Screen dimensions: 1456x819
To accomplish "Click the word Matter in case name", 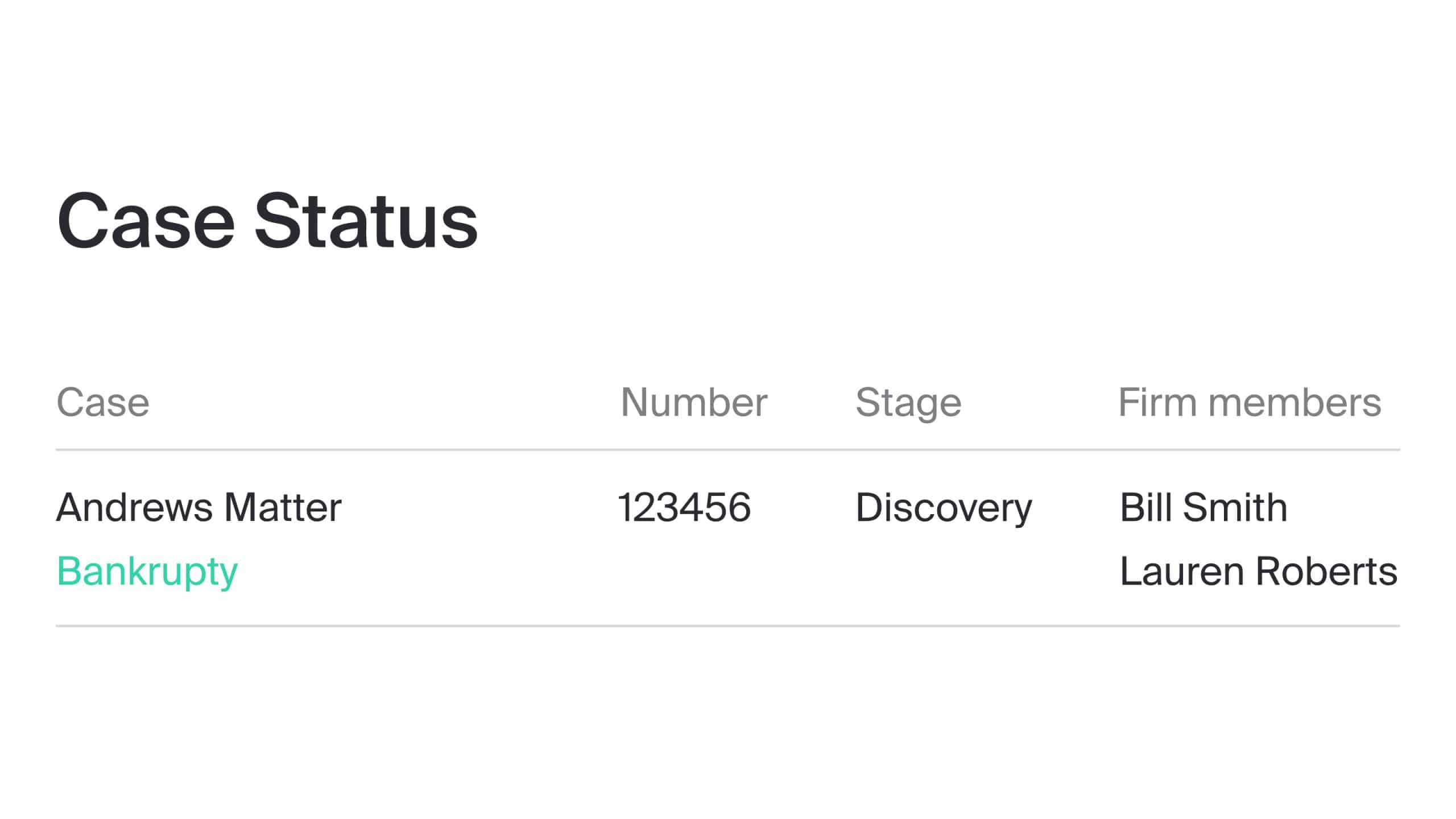I will [x=283, y=507].
